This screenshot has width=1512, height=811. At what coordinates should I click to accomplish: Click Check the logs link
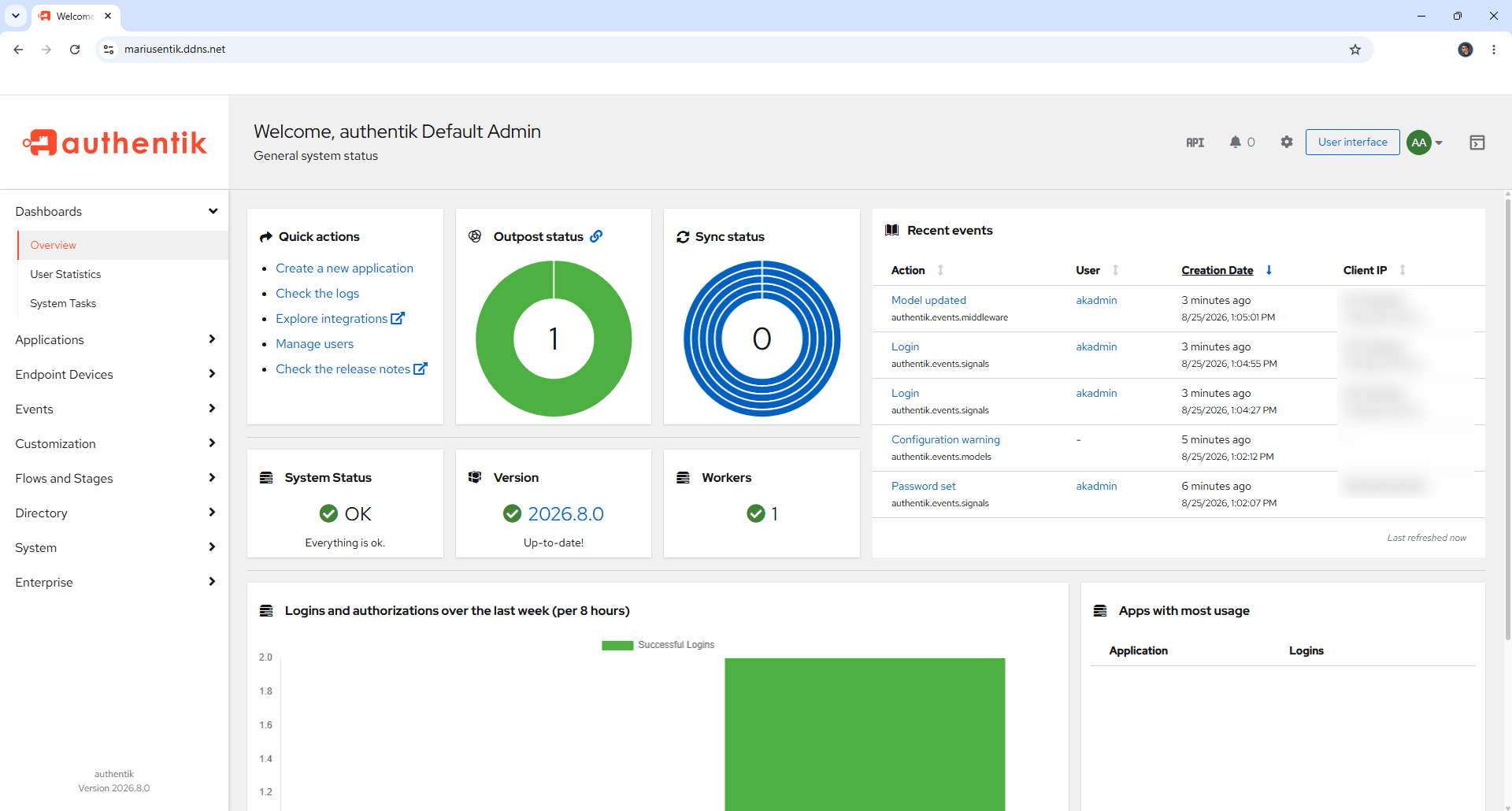(x=317, y=293)
